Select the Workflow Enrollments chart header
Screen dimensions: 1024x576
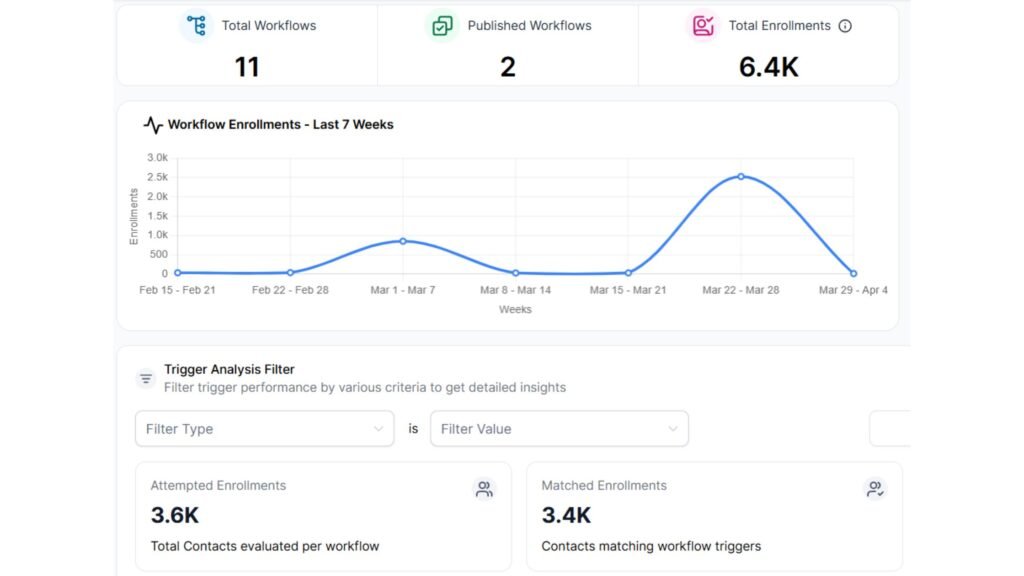pos(281,124)
